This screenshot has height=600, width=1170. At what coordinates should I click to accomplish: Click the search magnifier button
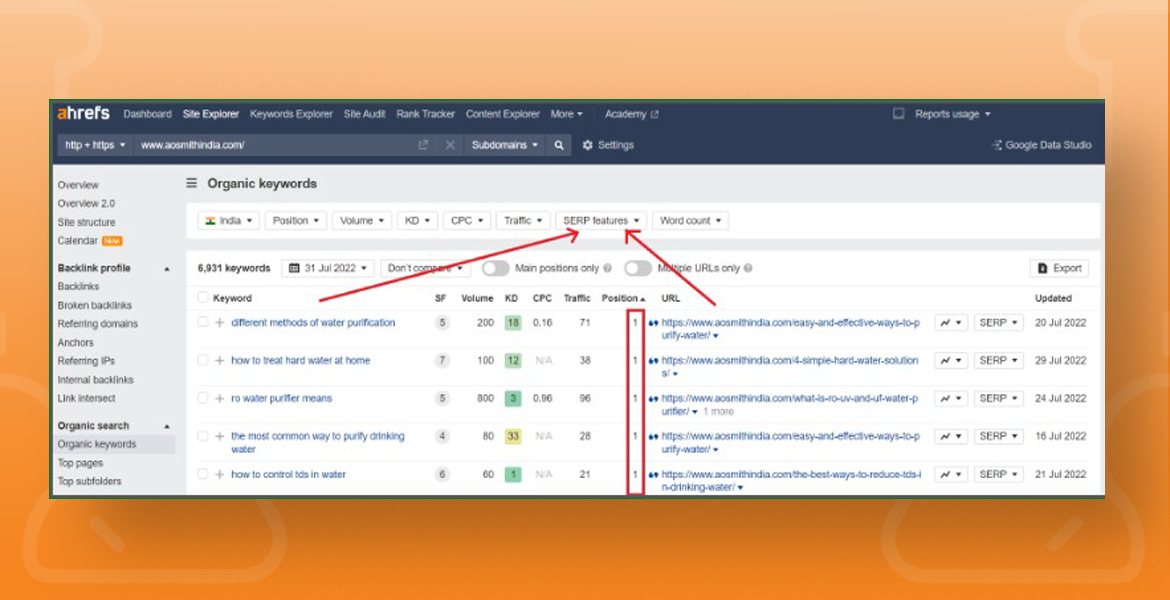(559, 146)
